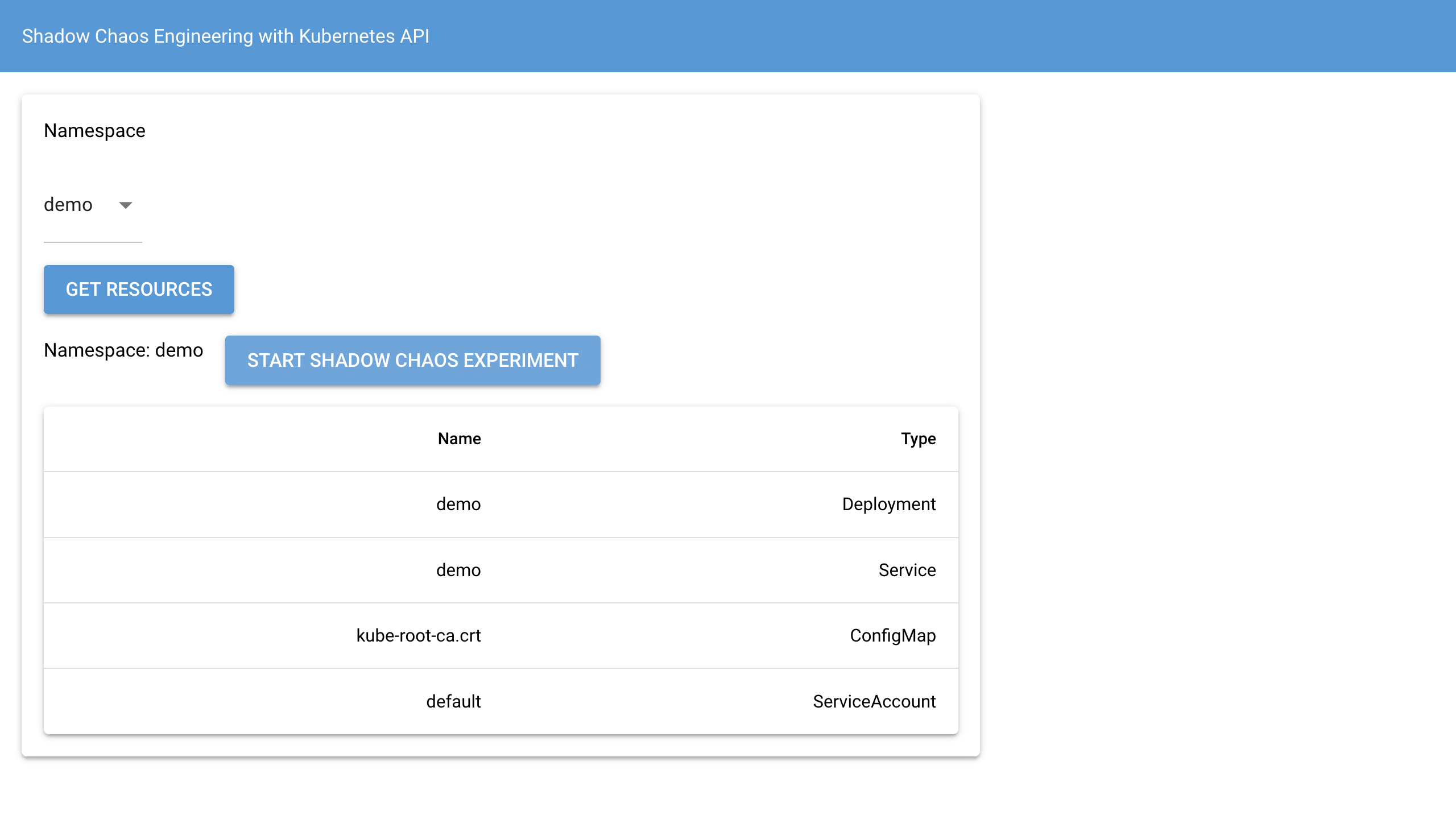
Task: Click the Service type cell
Action: point(907,570)
